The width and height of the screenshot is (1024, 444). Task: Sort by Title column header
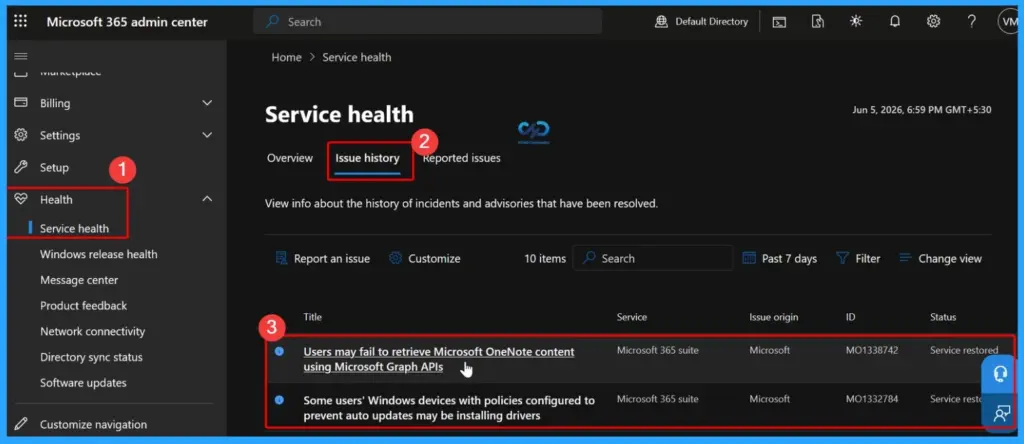(313, 317)
